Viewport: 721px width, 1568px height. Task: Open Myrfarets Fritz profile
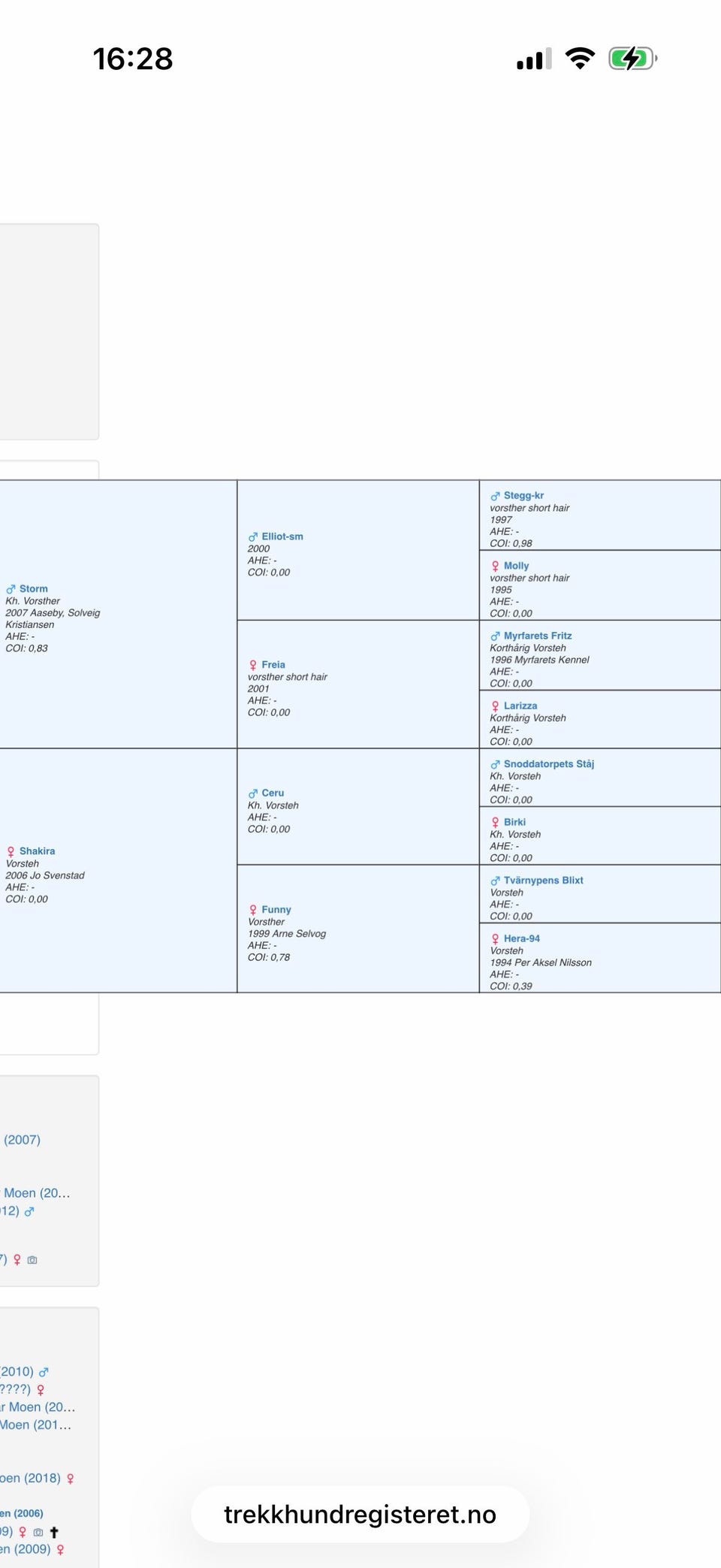click(538, 636)
